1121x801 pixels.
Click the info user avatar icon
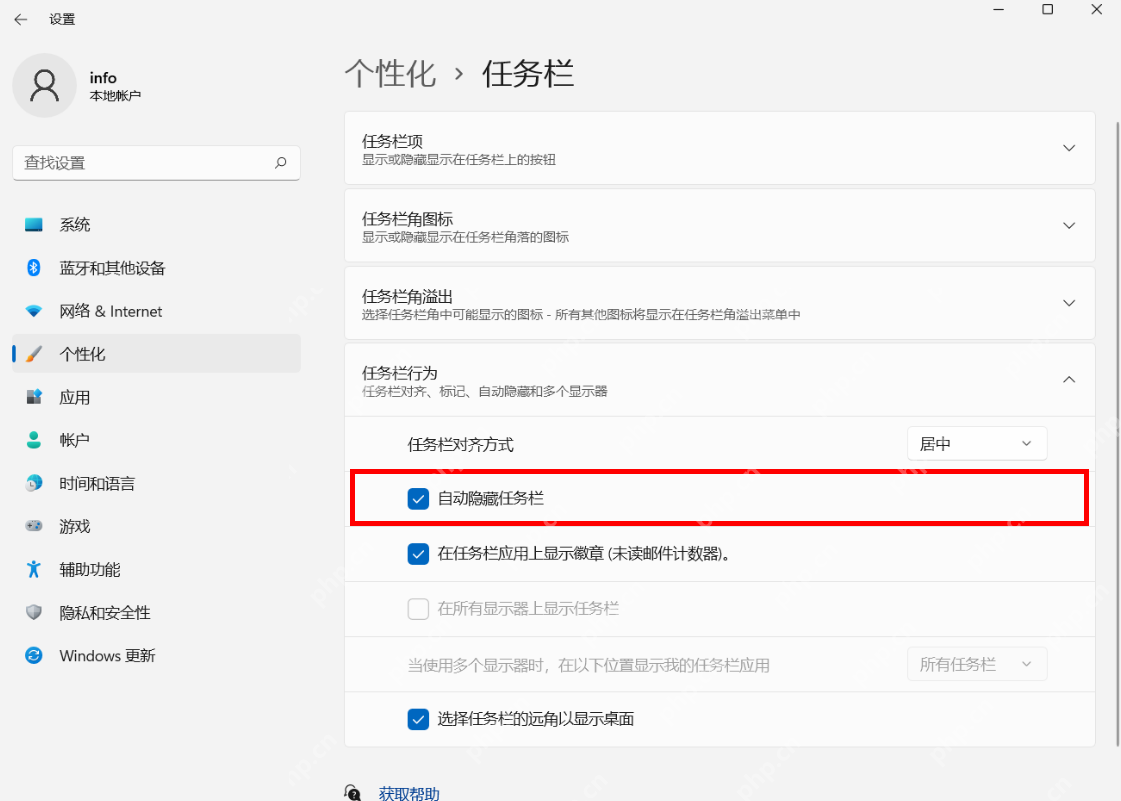tap(44, 85)
